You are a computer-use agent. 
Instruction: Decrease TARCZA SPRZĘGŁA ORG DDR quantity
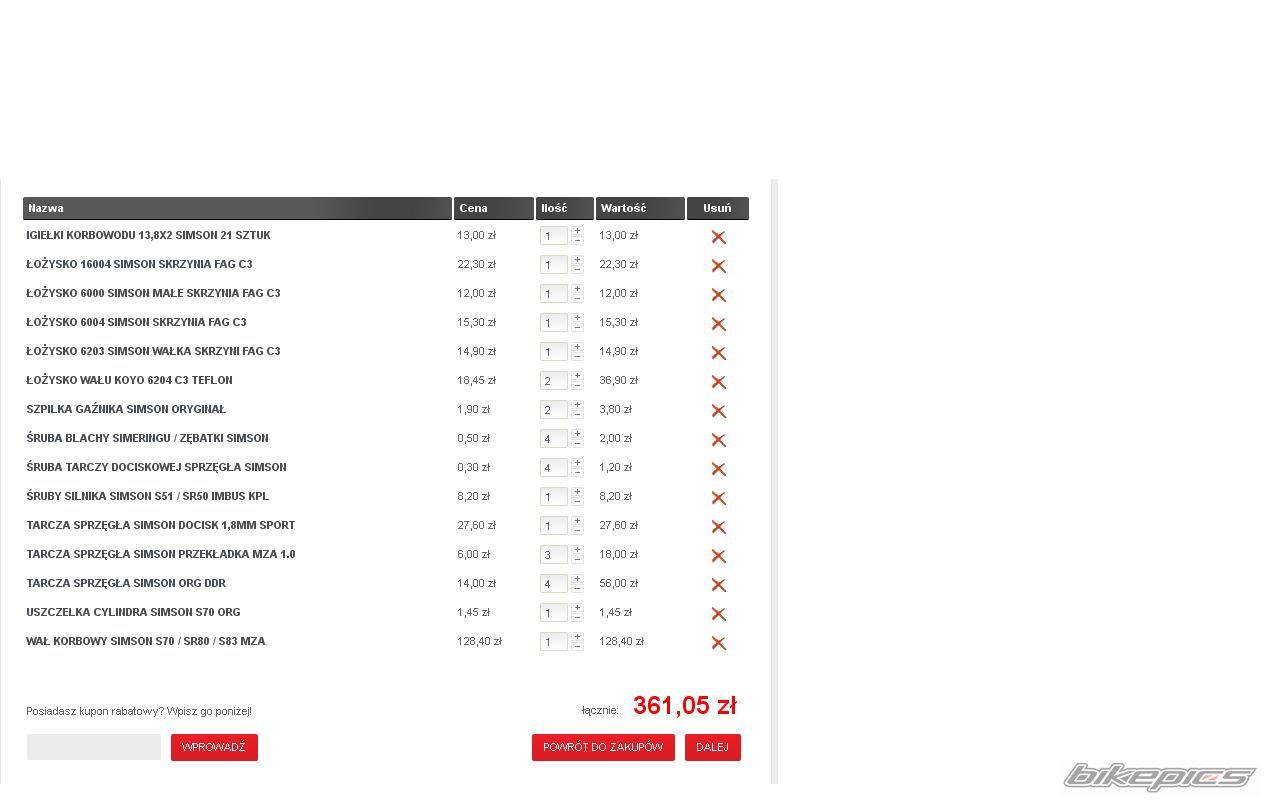click(577, 589)
